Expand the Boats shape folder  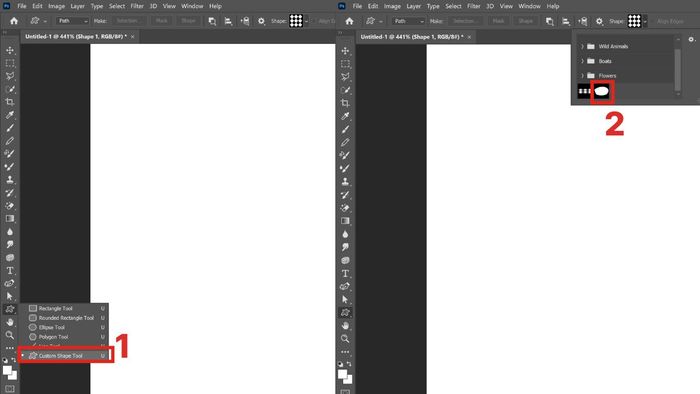[582, 61]
